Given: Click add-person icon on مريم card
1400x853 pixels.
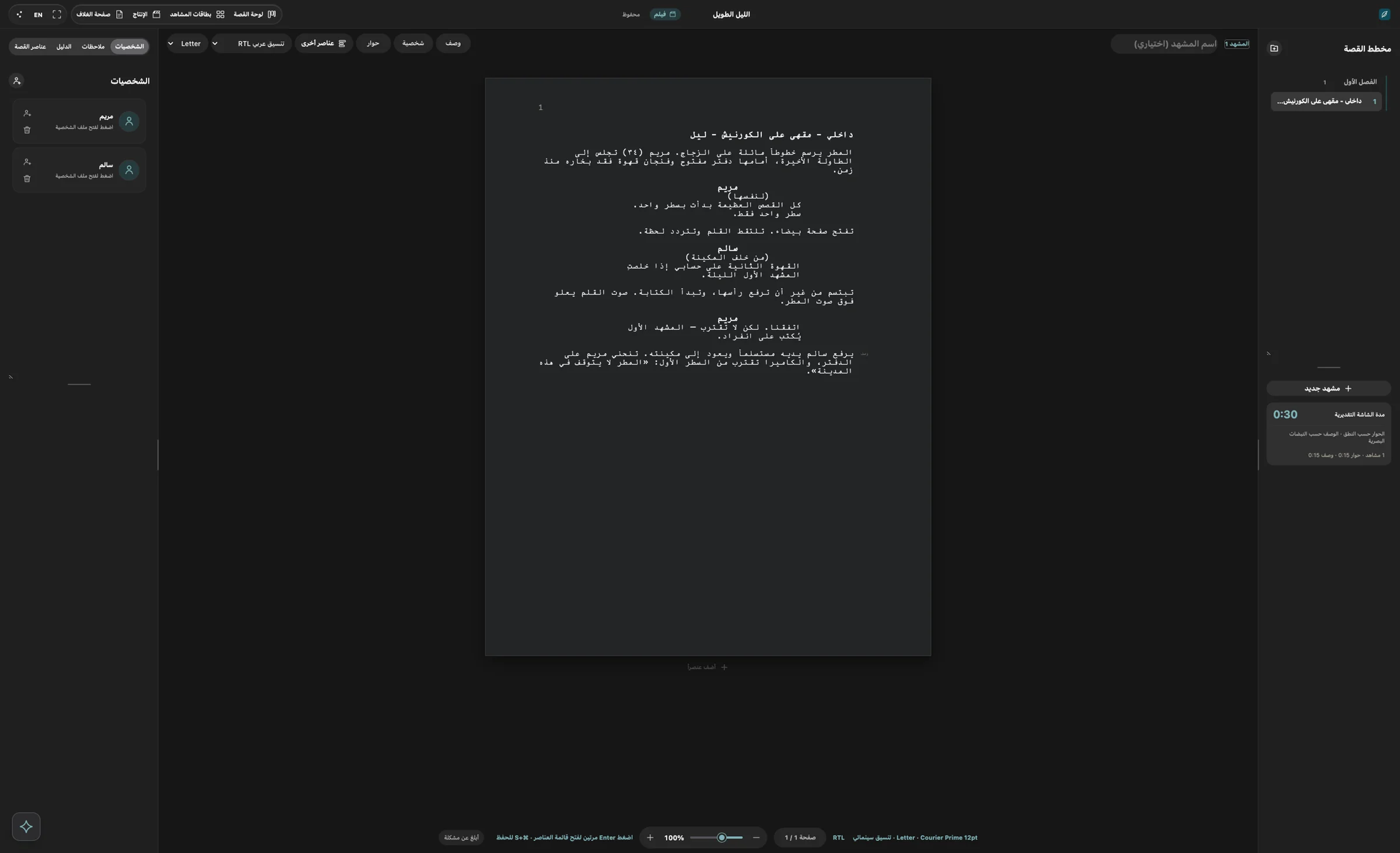Looking at the screenshot, I should tap(27, 113).
